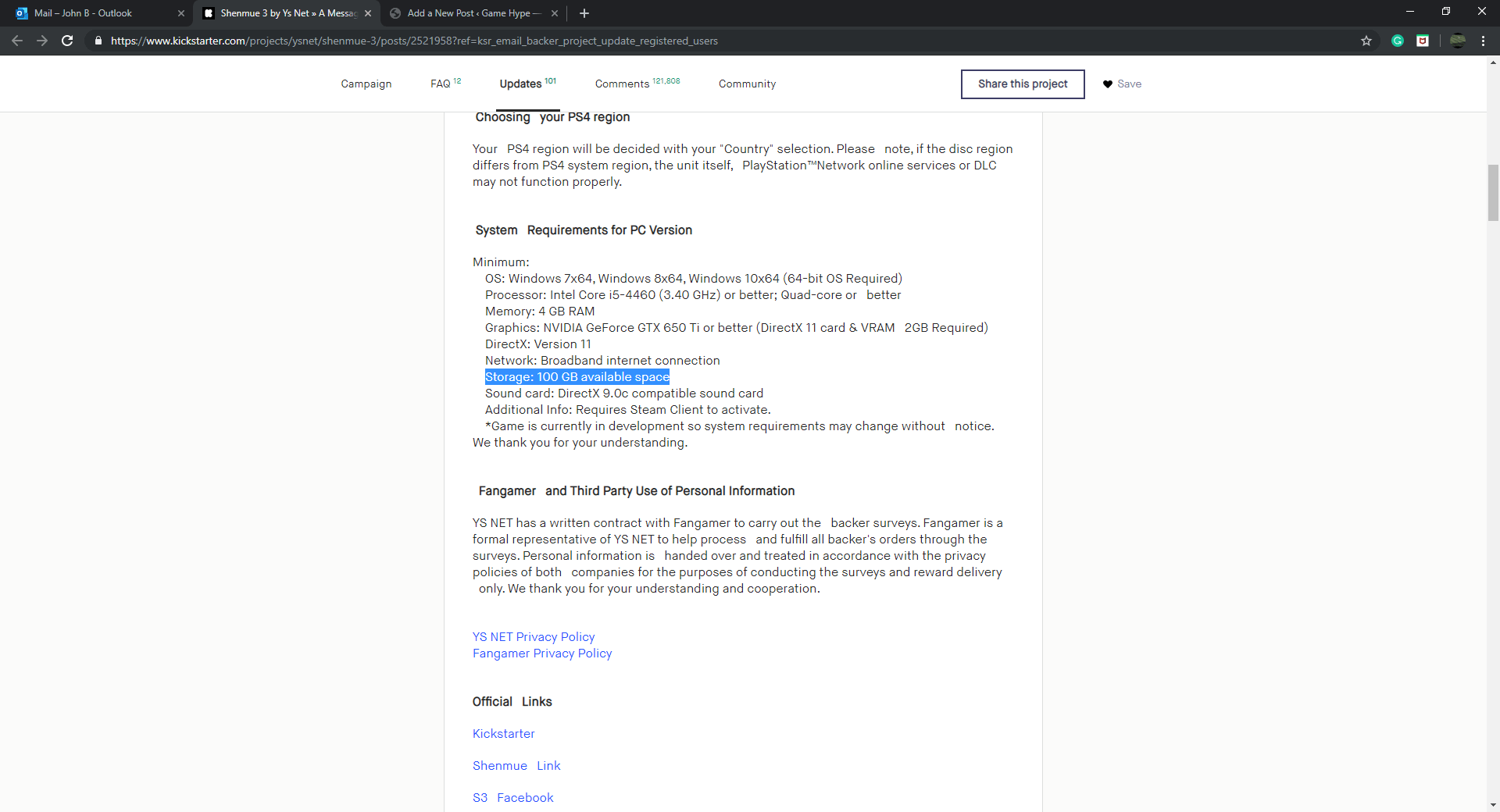The width and height of the screenshot is (1500, 812).
Task: Click the scrollbar up arrow
Action: click(x=1493, y=62)
